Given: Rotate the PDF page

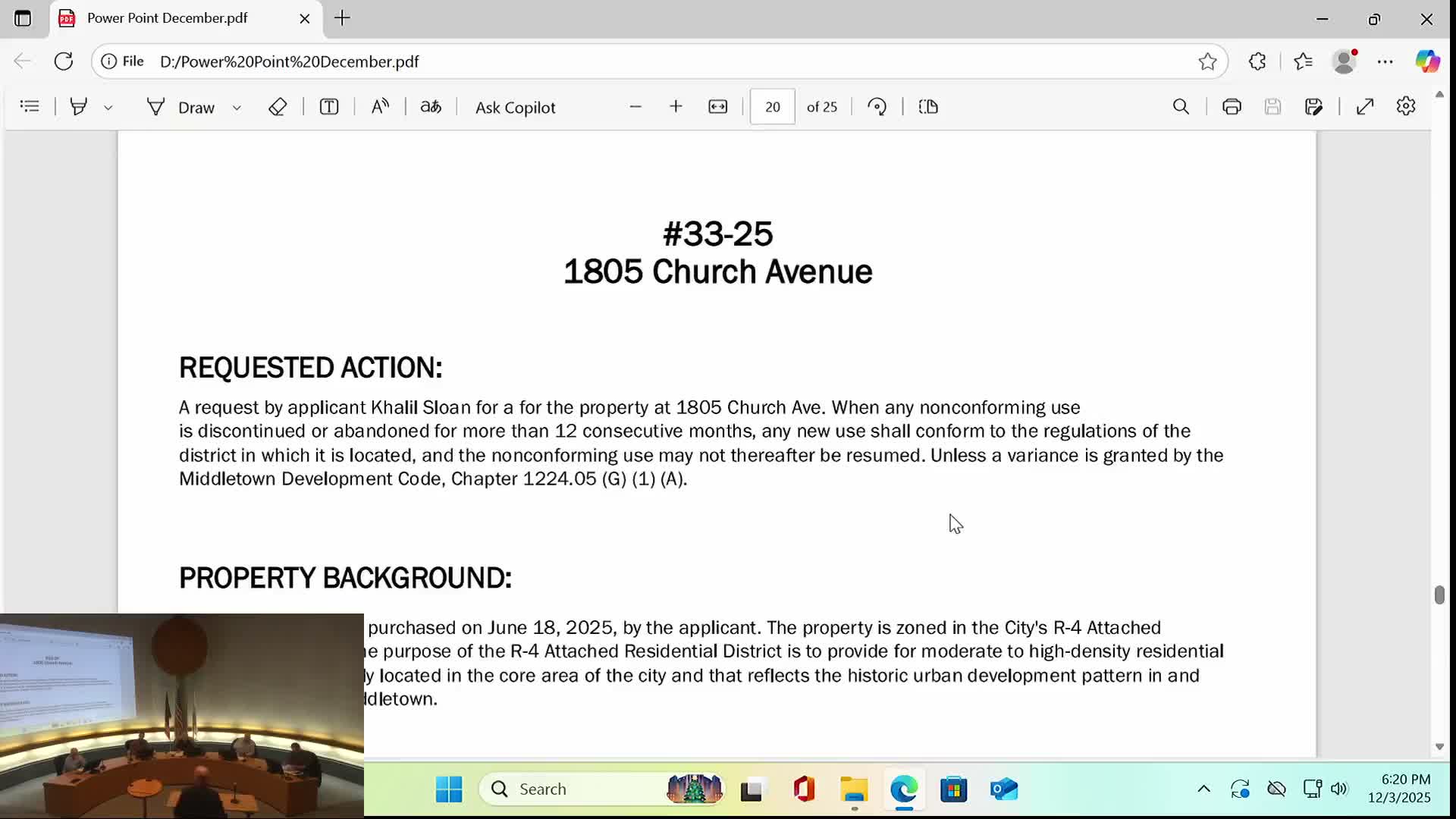Looking at the screenshot, I should click(877, 106).
